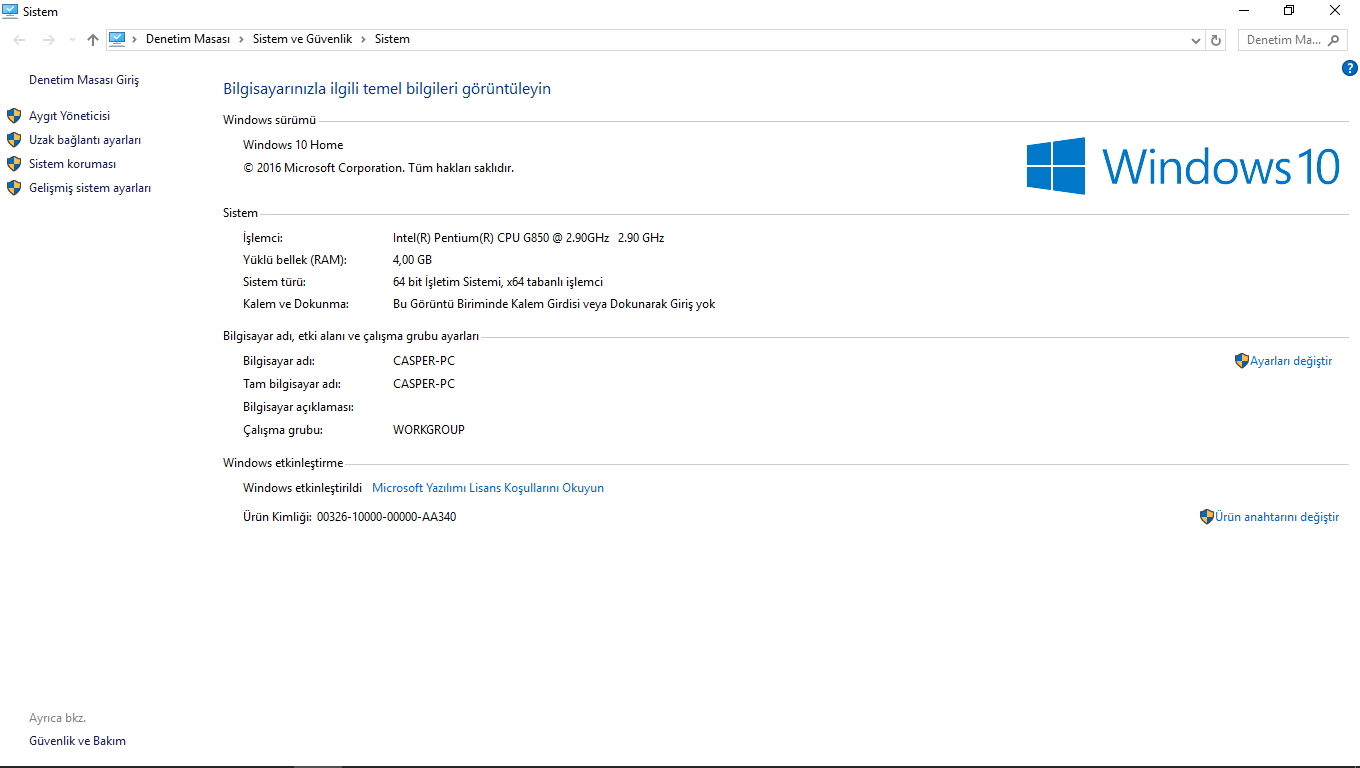Viewport: 1360px width, 768px height.
Task: Click the page heading Bilgisayarınızla ilgili temel bilgileri
Action: point(386,89)
